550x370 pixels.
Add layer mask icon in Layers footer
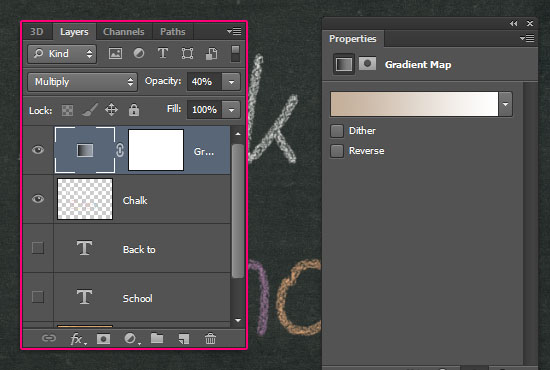pos(103,339)
